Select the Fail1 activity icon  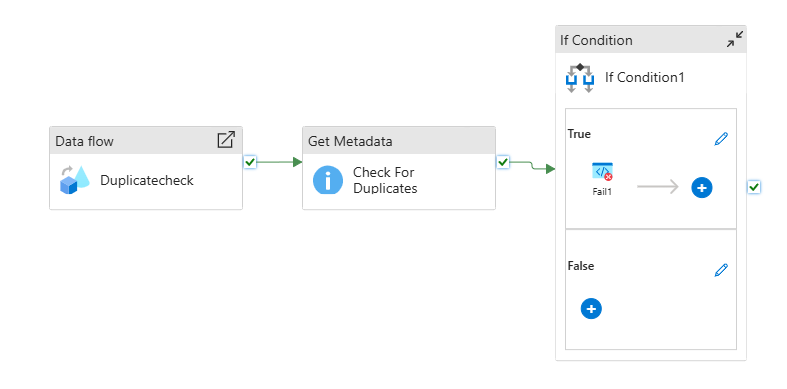(x=602, y=172)
